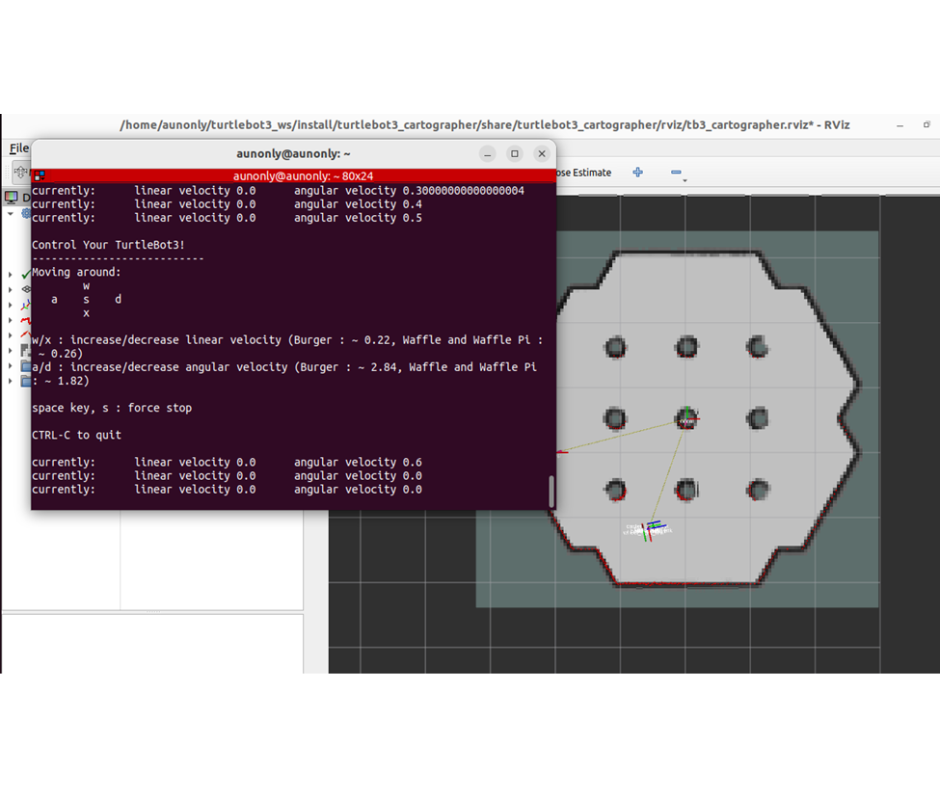Open the File menu
This screenshot has height=788, width=940.
(x=18, y=148)
